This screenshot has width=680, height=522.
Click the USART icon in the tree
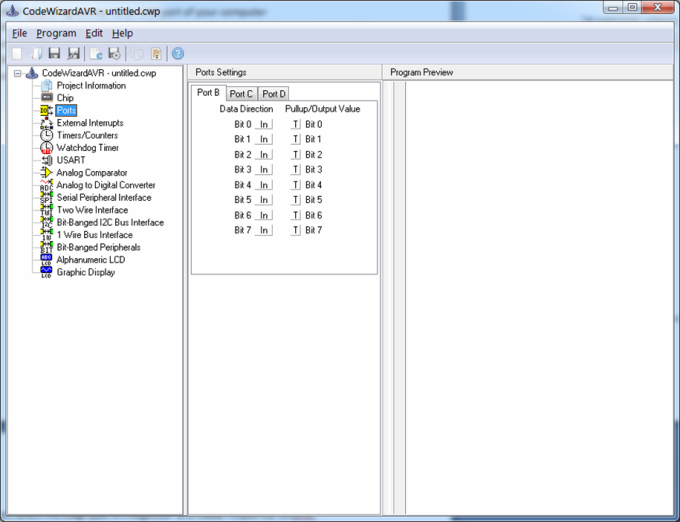(46, 160)
